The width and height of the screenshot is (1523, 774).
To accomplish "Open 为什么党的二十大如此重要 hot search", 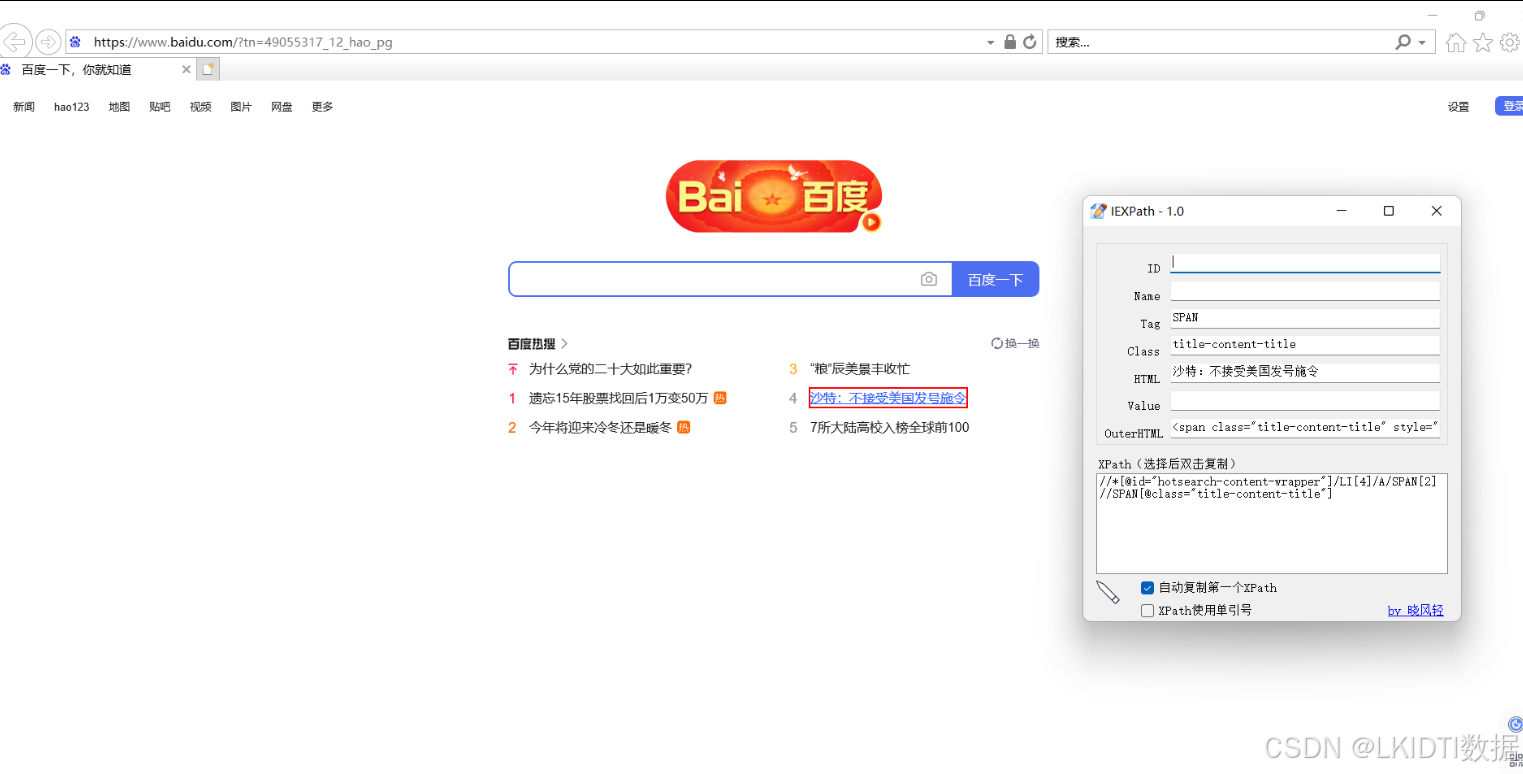I will [610, 369].
